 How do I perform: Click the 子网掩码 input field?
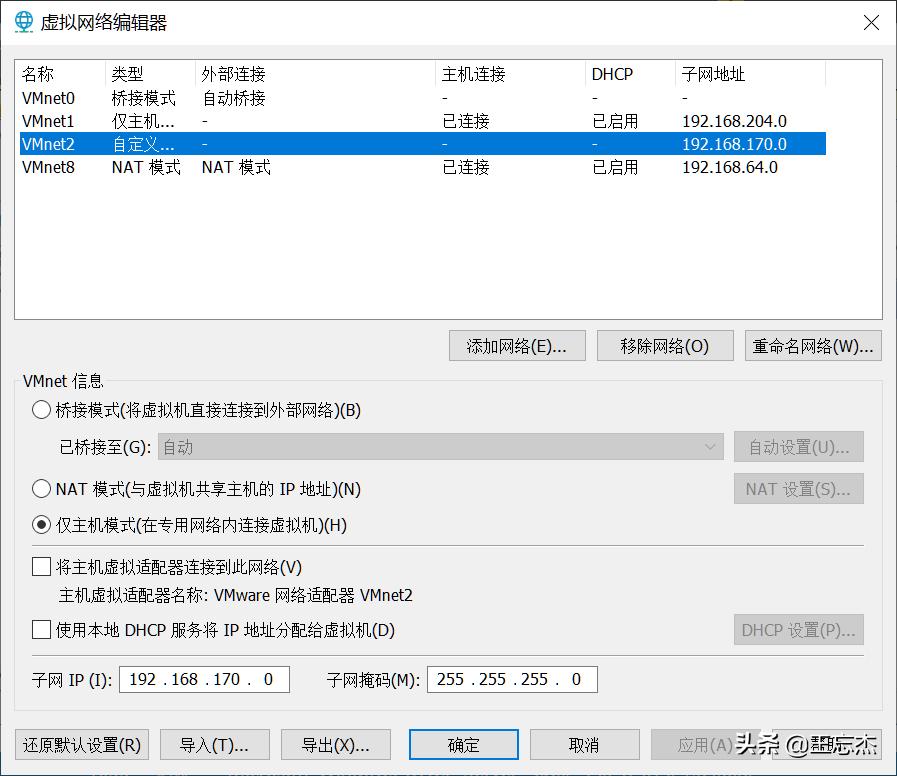(x=512, y=679)
